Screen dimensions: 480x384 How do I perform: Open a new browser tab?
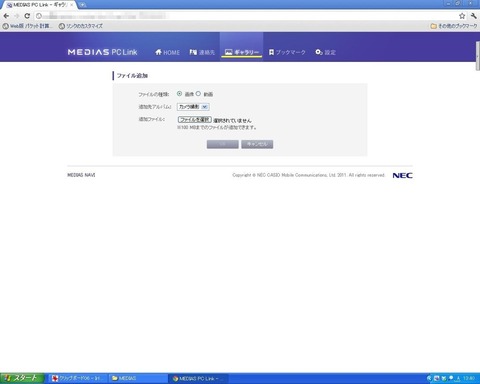[82, 5]
